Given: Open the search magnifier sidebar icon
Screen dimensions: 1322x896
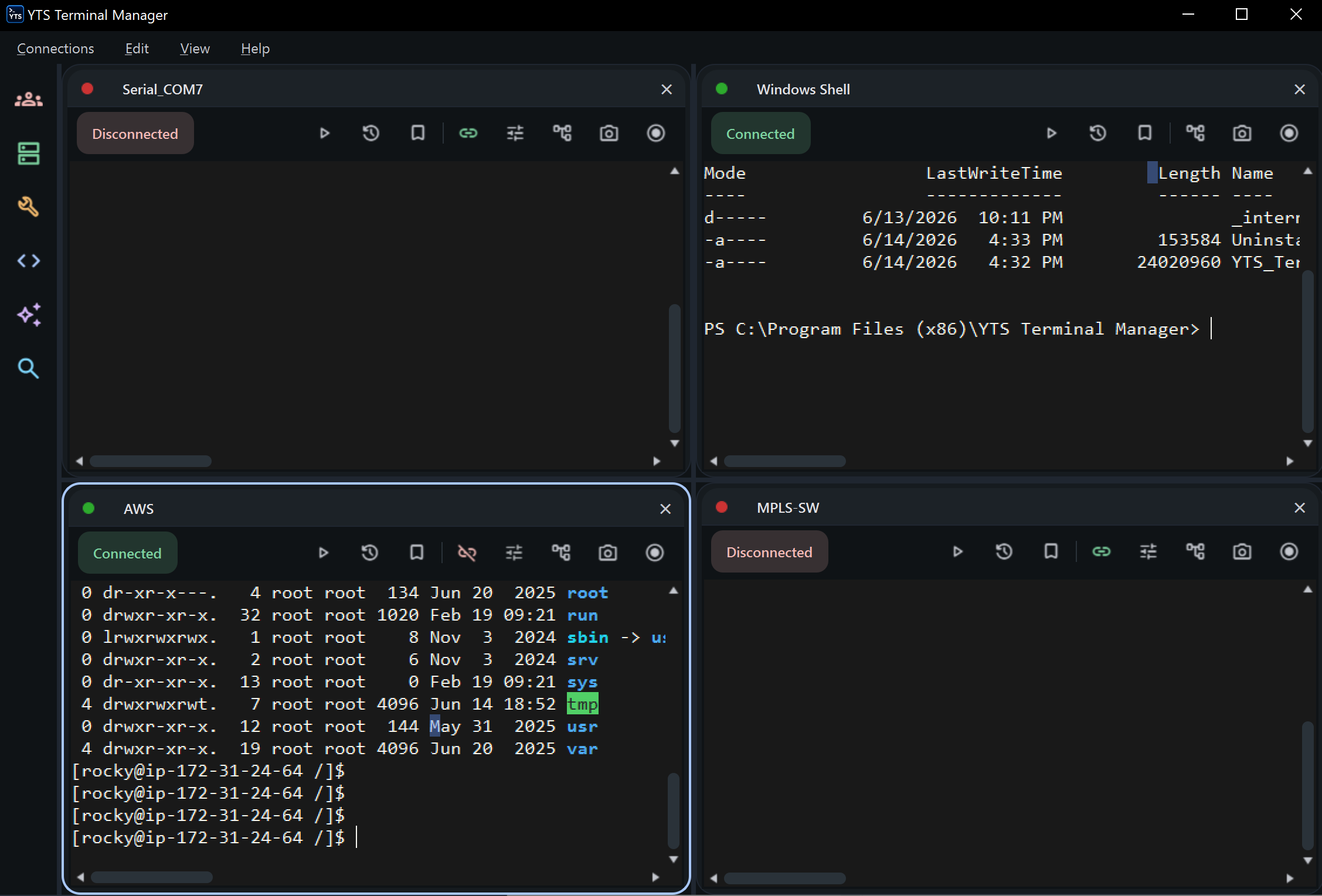Looking at the screenshot, I should 29,369.
